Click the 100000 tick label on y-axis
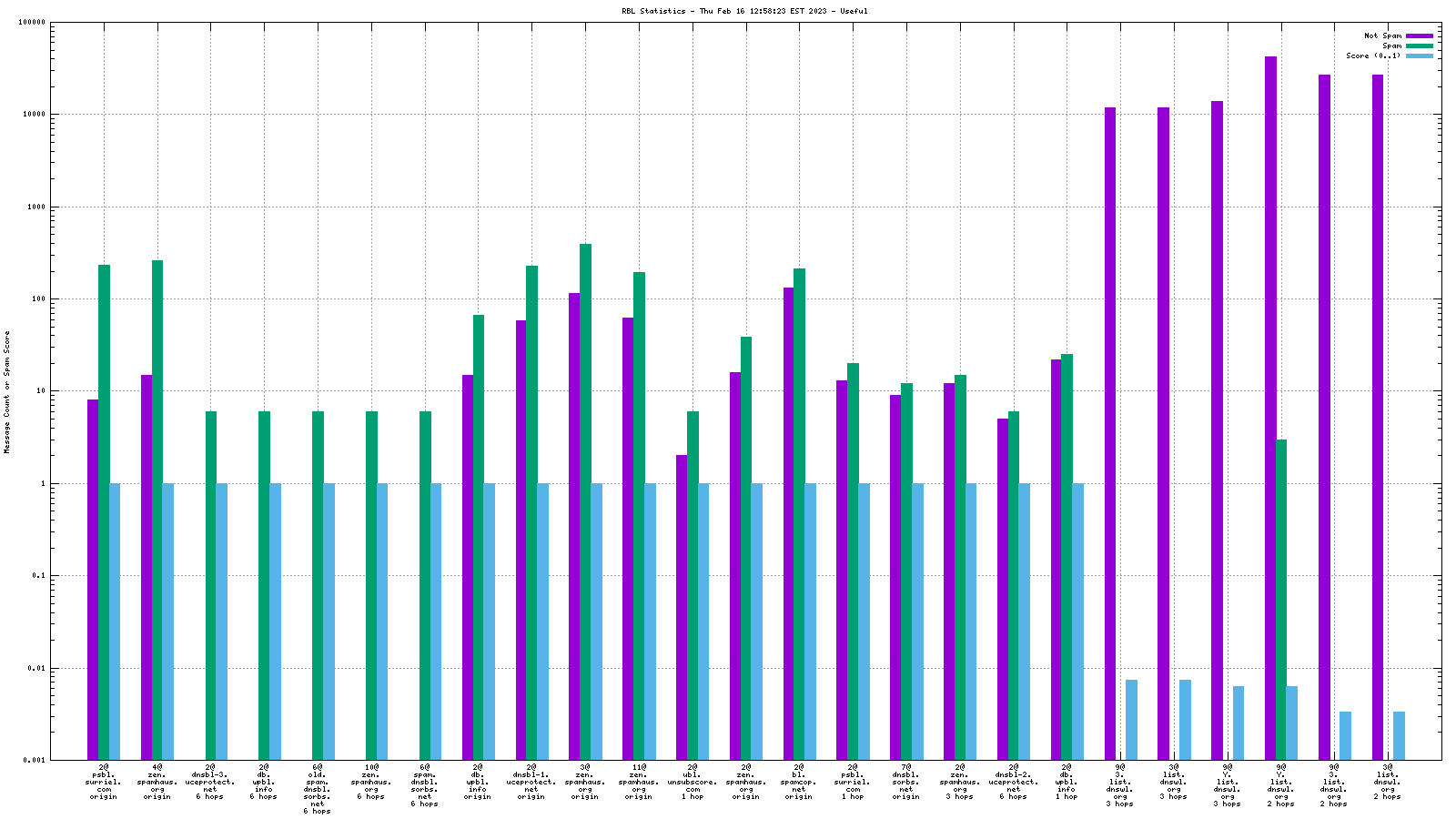 point(32,23)
